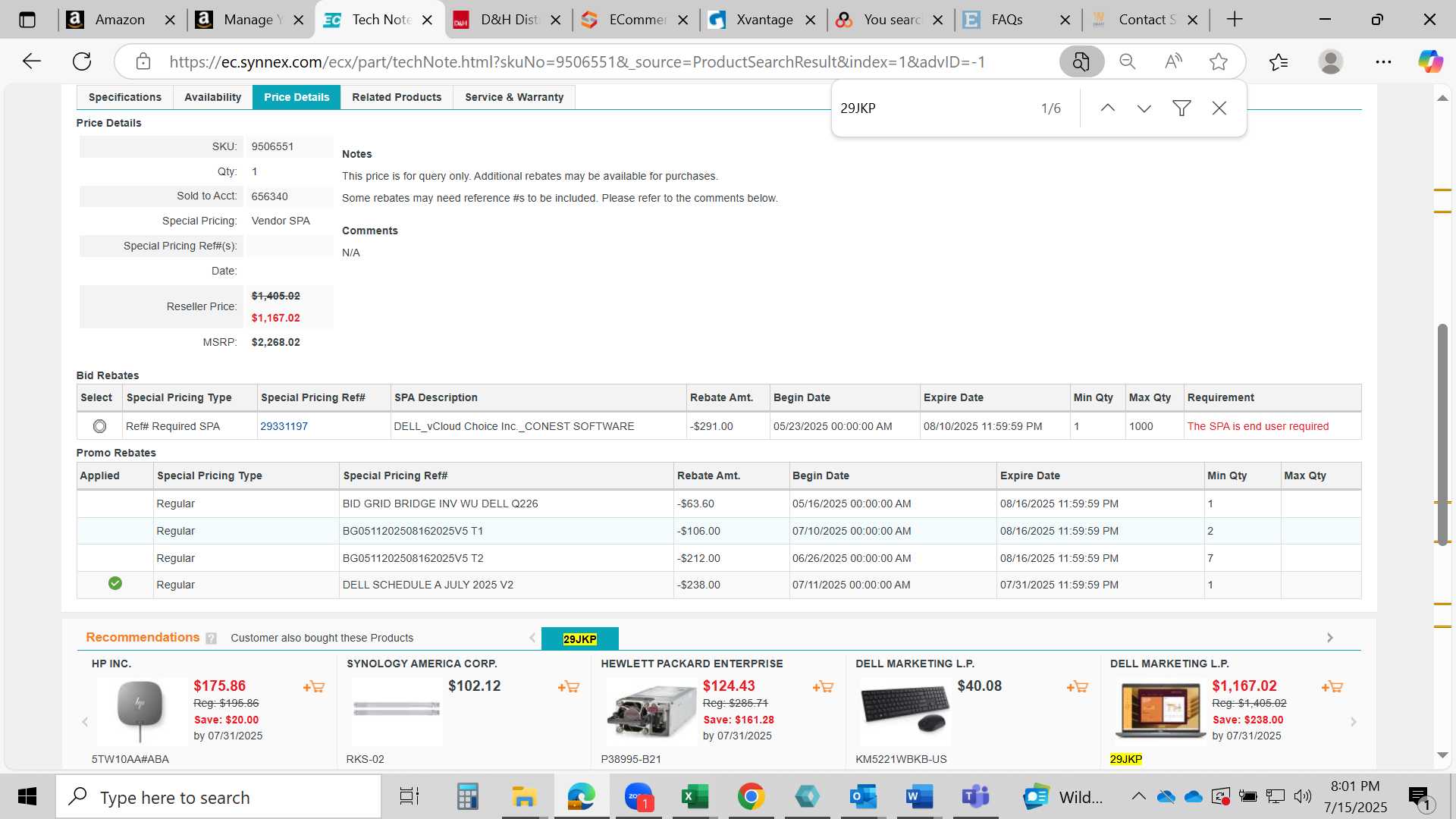
Task: Show previous recommendations with left arrow
Action: [85, 722]
